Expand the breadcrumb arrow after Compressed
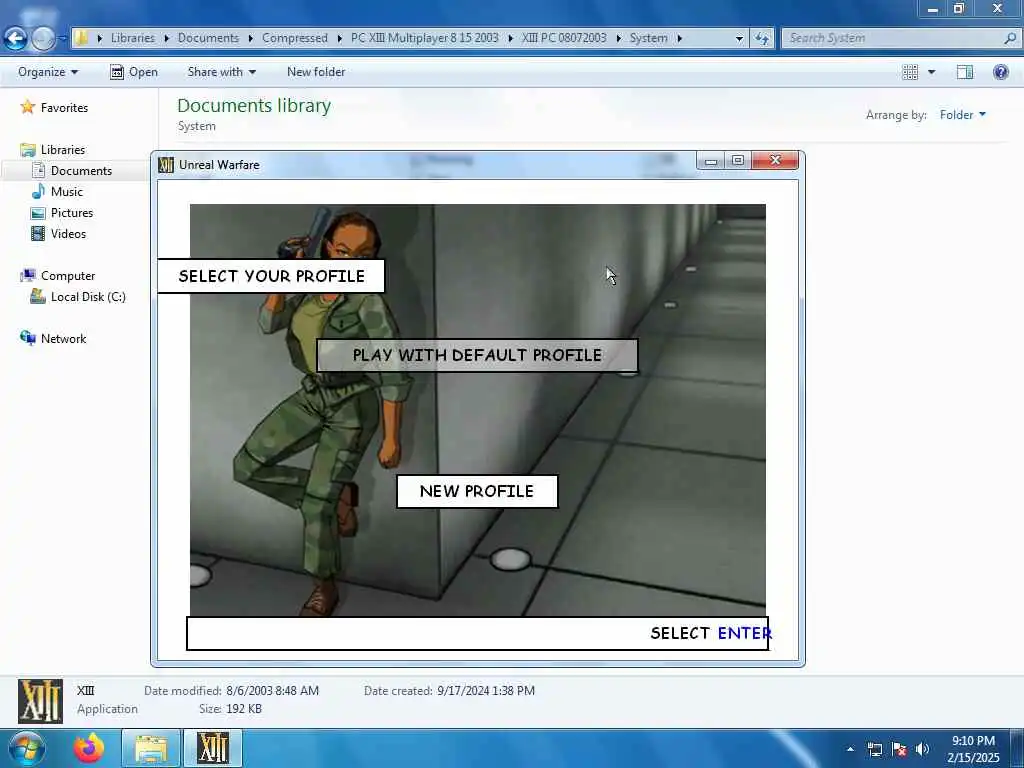1024x768 pixels. click(x=340, y=38)
